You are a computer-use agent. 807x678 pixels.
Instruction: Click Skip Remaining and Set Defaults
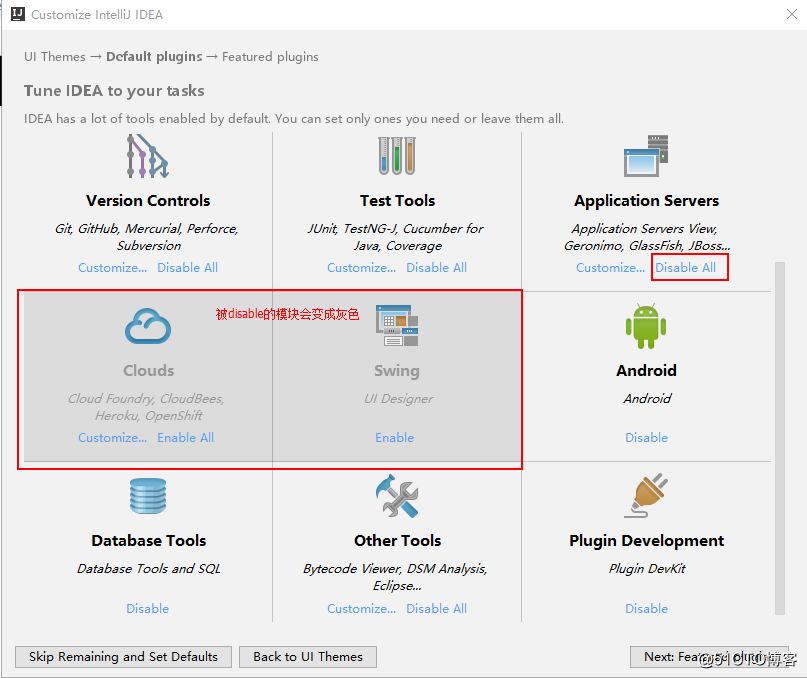coord(124,657)
